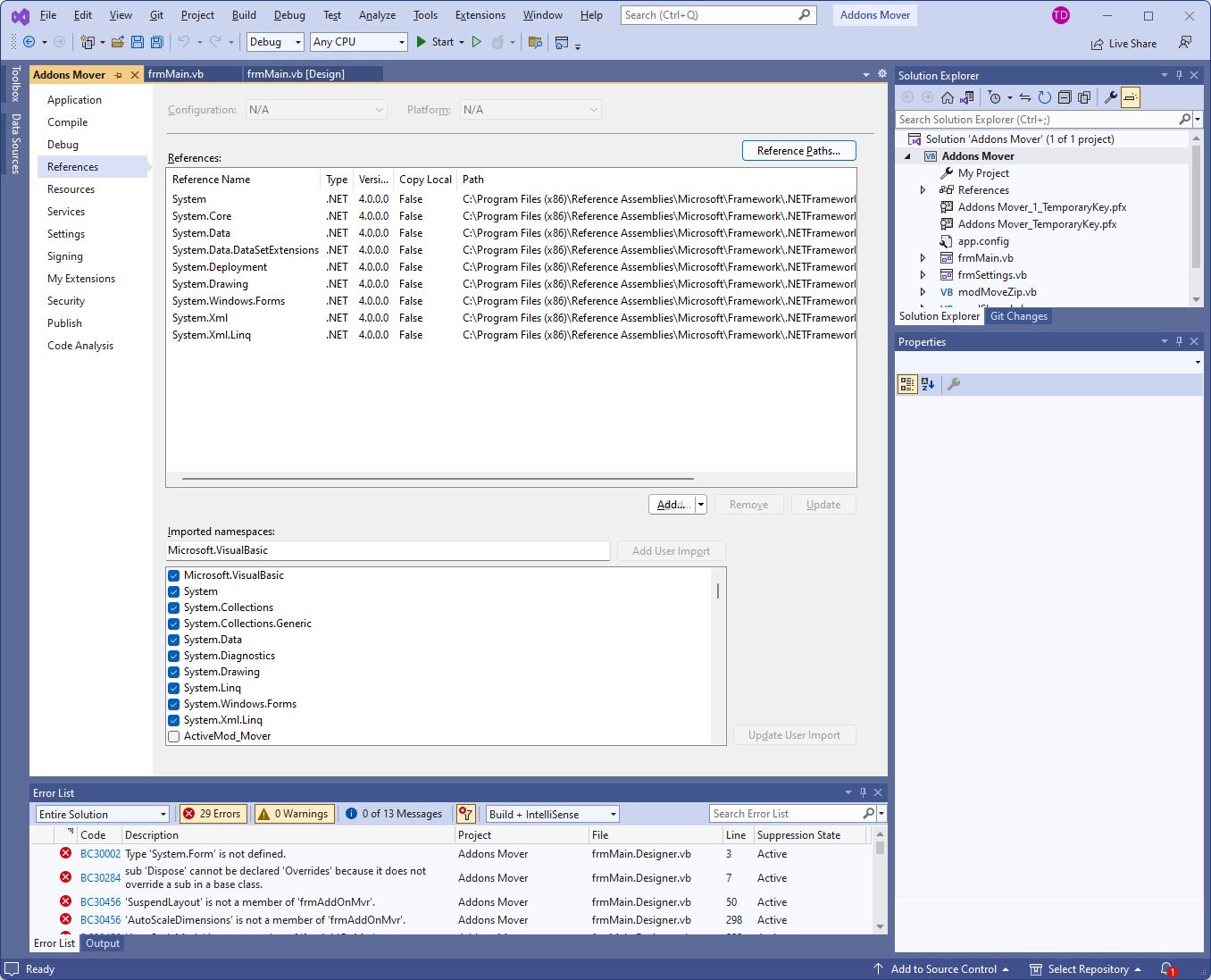Click the Send Feedback icon
The image size is (1211, 980).
[x=1185, y=43]
